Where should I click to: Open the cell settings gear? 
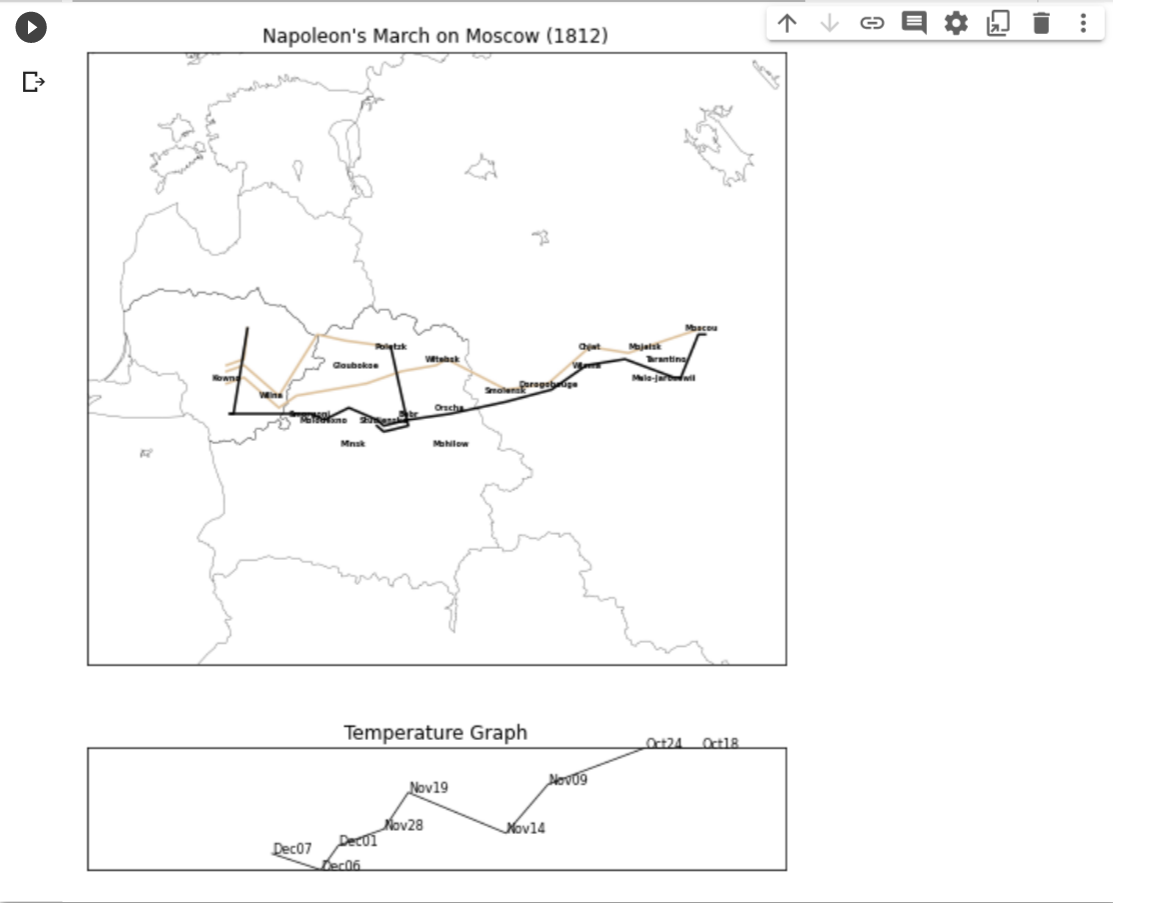click(x=956, y=23)
